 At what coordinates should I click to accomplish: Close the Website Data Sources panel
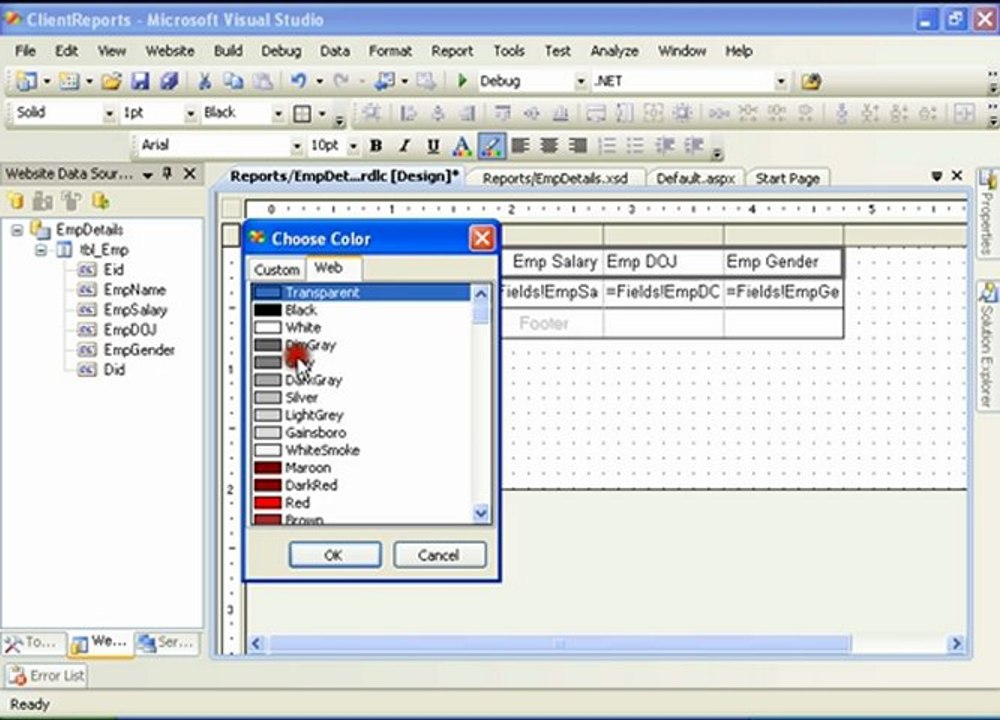(x=189, y=173)
